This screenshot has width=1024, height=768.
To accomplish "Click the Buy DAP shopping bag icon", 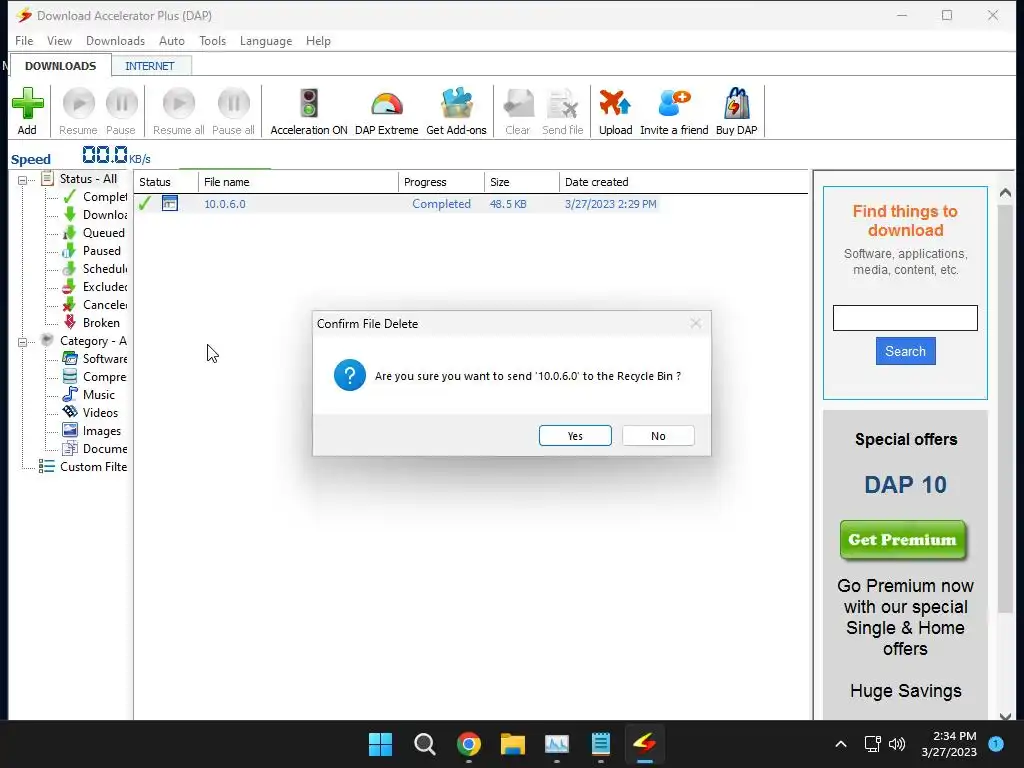I will click(736, 104).
